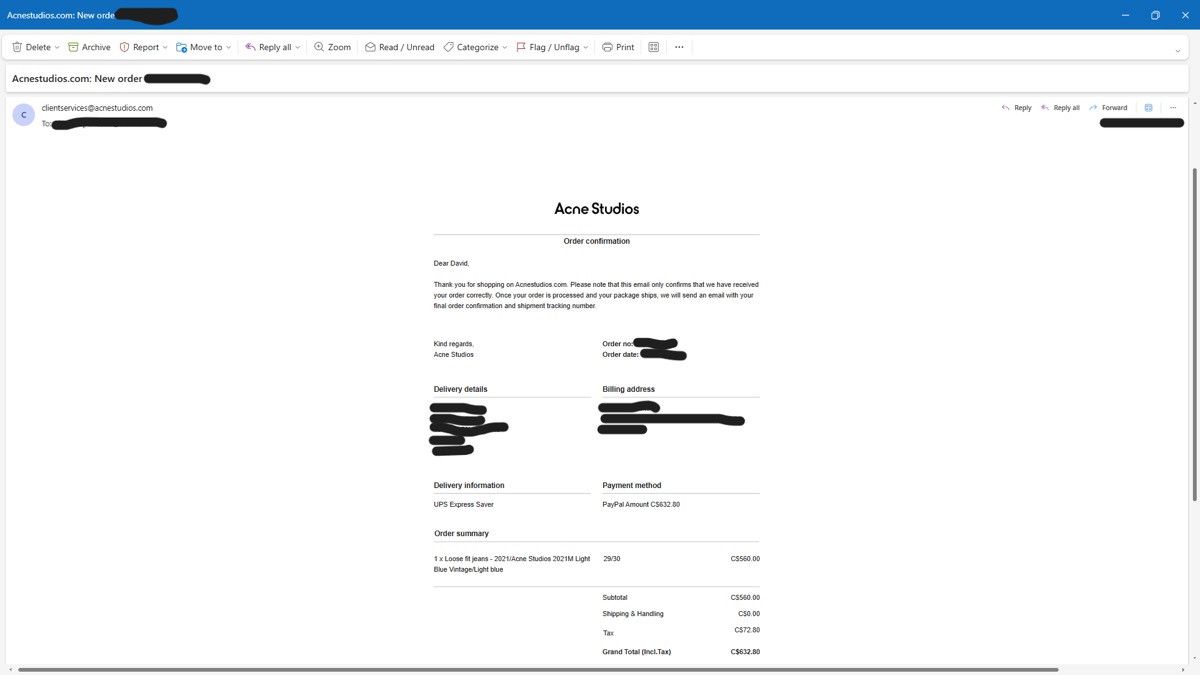The height and width of the screenshot is (675, 1200).
Task: Select the 'Order date:' label
Action: [x=621, y=355]
